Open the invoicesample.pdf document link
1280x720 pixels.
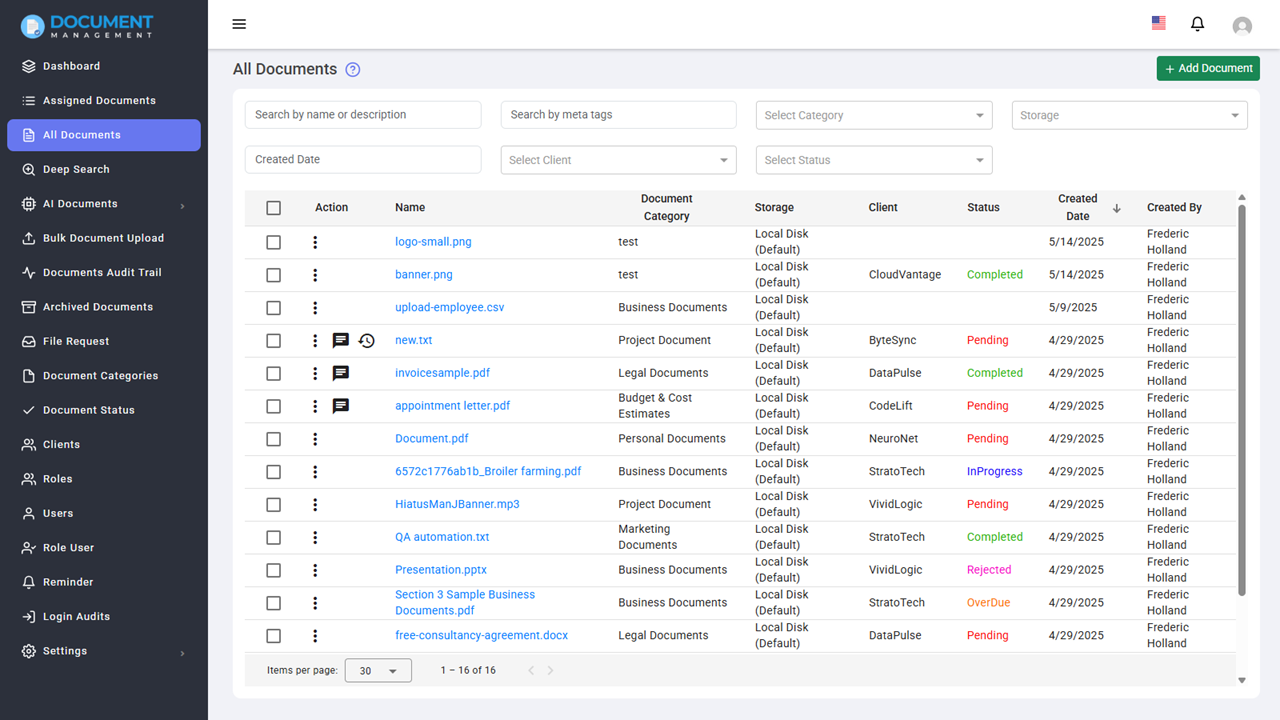(x=442, y=373)
